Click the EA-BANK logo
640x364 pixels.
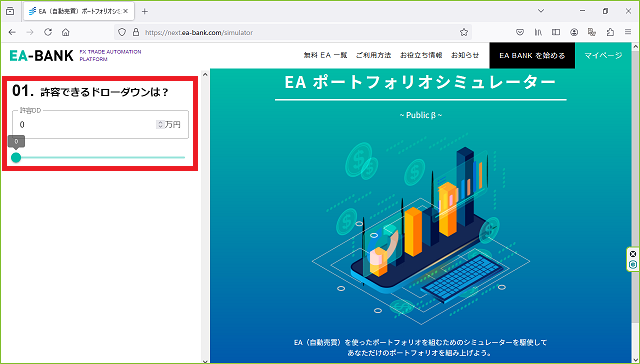41,55
